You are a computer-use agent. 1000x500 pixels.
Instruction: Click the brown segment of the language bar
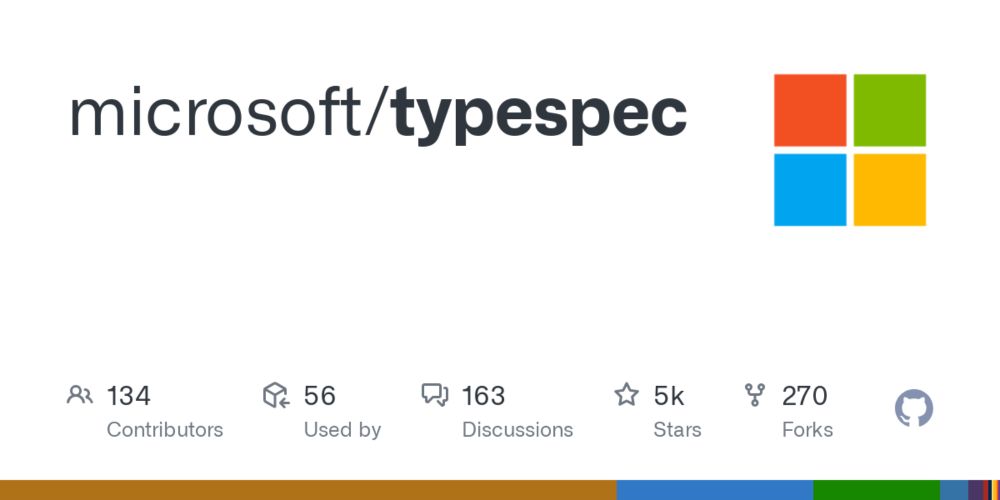[308, 490]
